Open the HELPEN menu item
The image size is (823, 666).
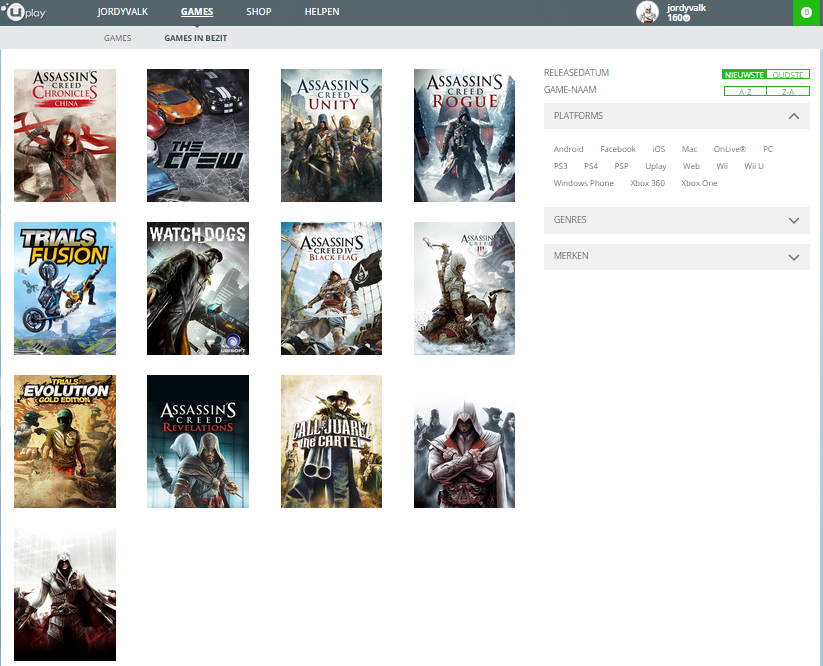[322, 12]
